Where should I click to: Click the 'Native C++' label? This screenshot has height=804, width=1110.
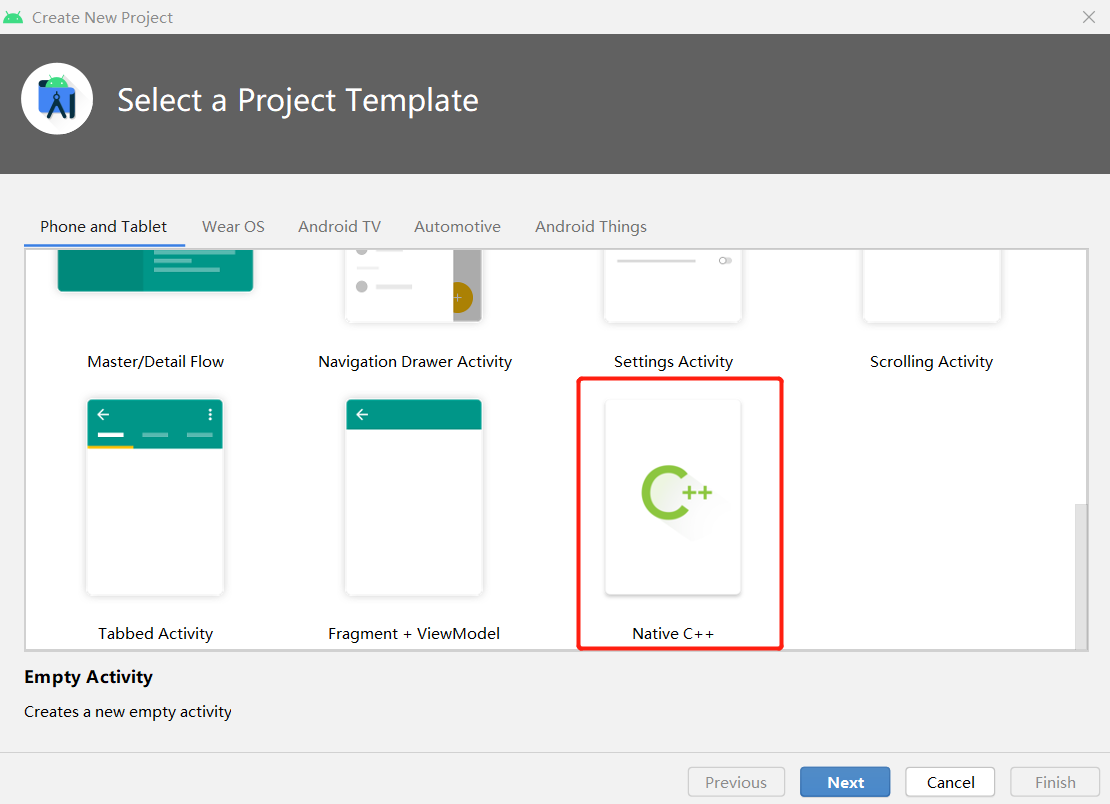[x=673, y=633]
